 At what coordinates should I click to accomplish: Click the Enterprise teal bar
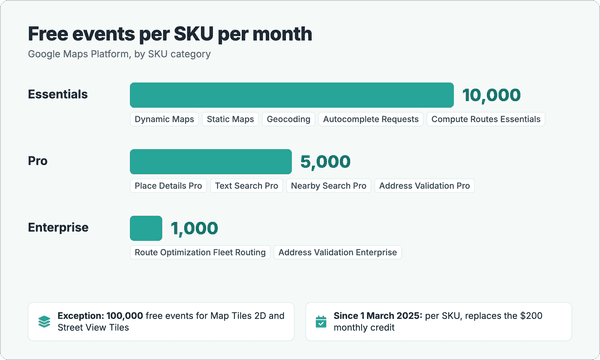pos(146,228)
